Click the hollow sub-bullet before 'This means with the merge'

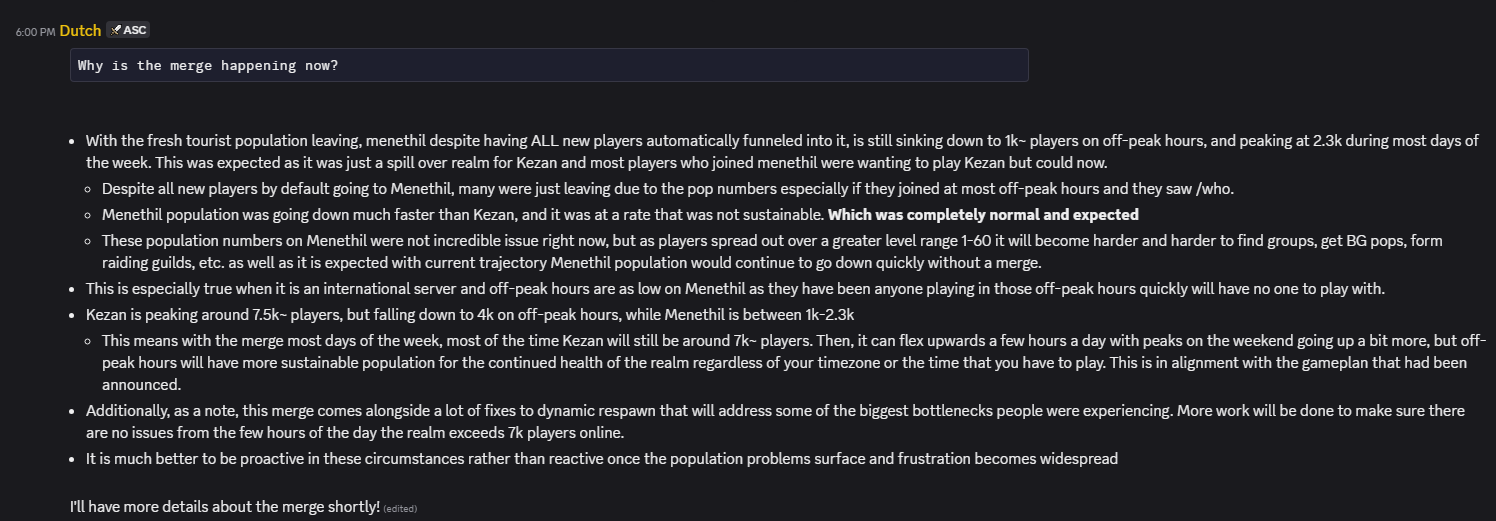(x=90, y=340)
